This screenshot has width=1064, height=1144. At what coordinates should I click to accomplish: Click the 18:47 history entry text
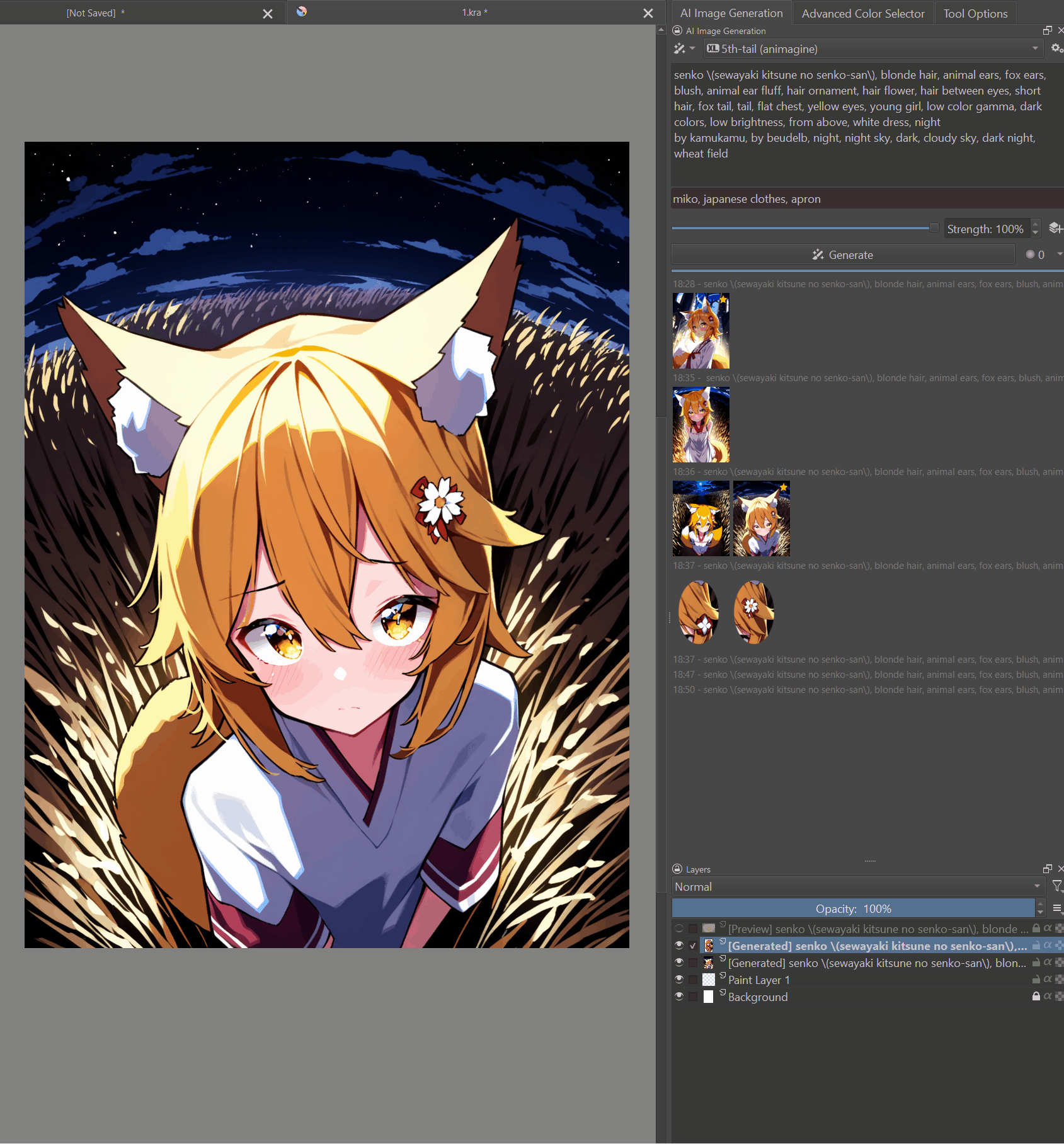click(x=867, y=675)
